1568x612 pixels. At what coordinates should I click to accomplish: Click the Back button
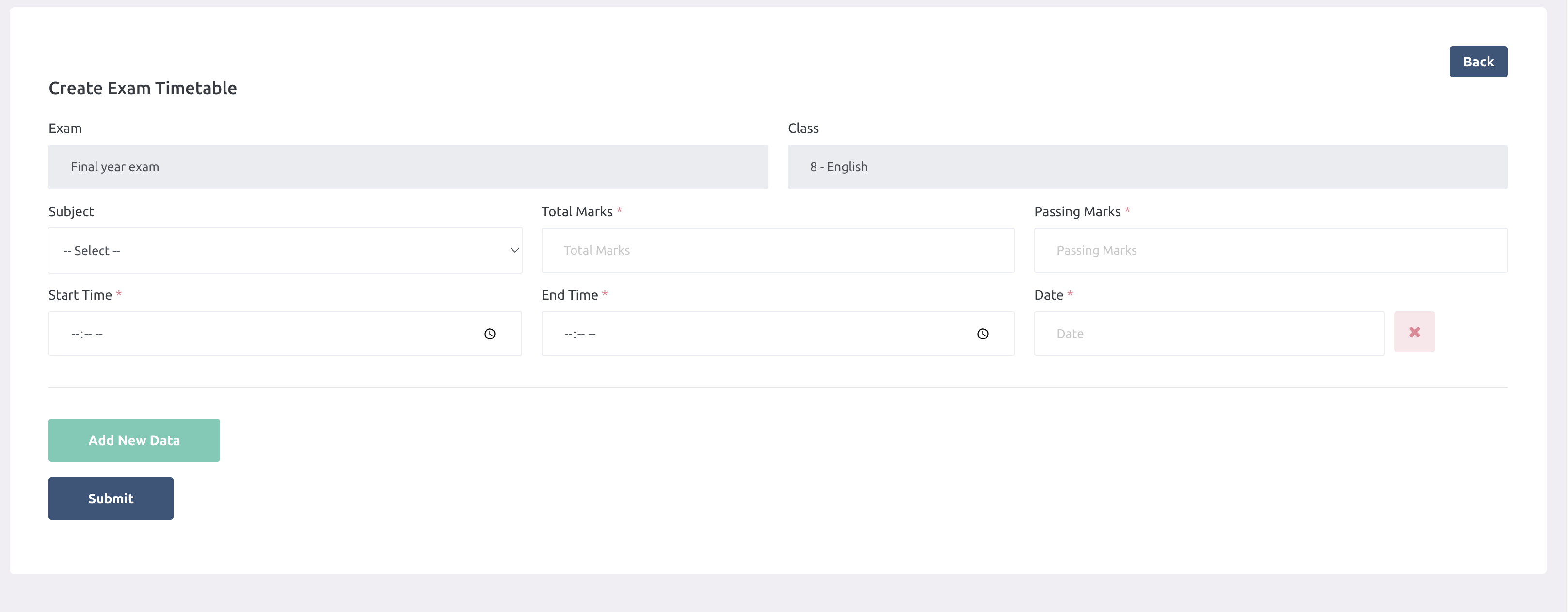click(1478, 61)
